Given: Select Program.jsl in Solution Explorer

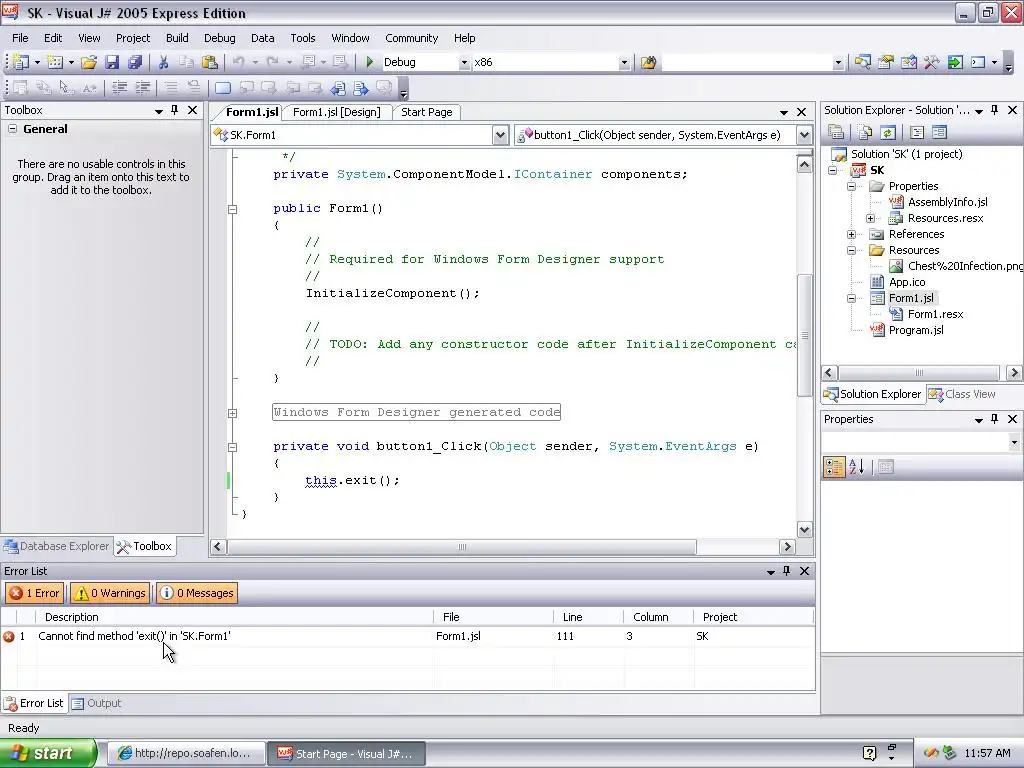Looking at the screenshot, I should [916, 330].
